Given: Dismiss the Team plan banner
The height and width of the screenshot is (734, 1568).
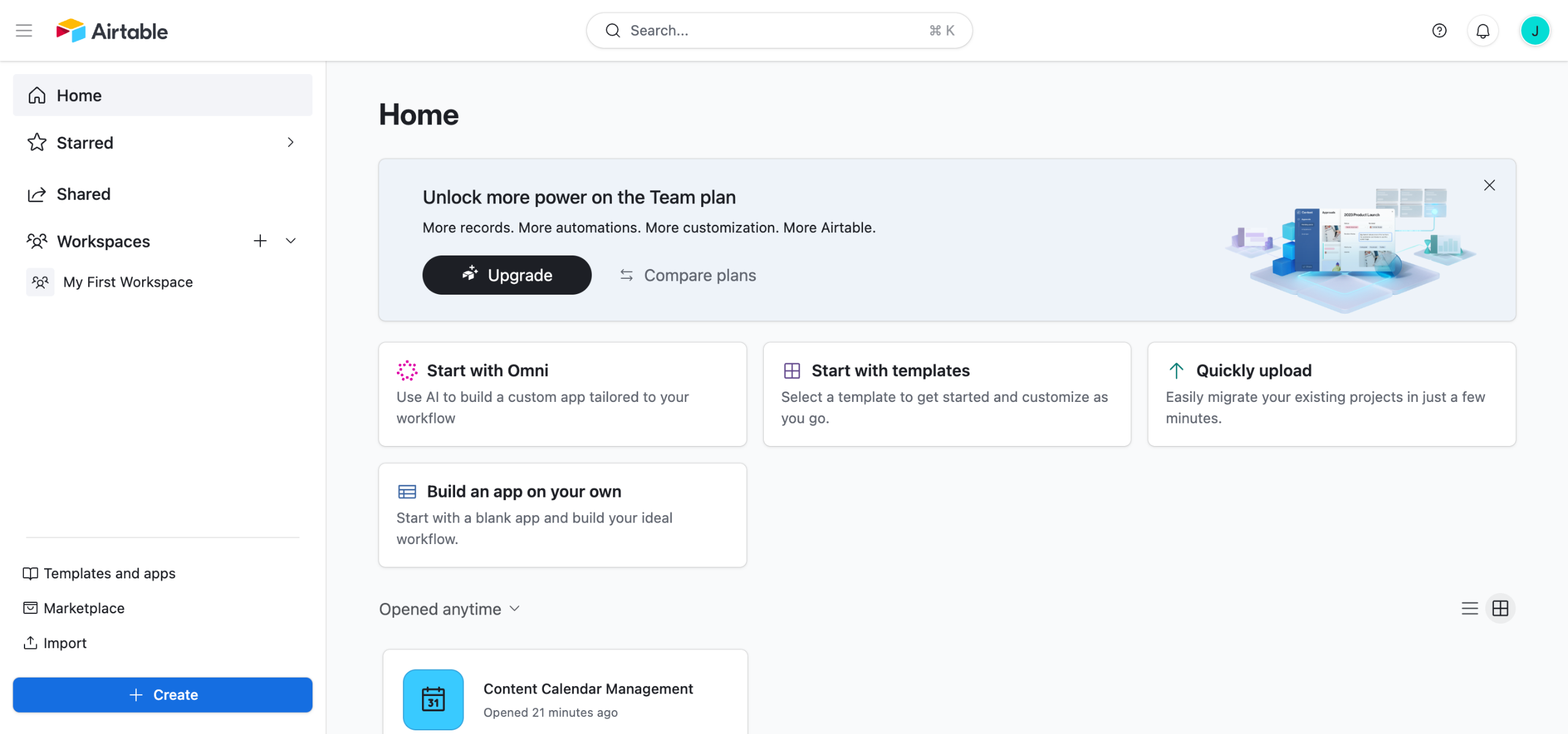Looking at the screenshot, I should (1489, 185).
